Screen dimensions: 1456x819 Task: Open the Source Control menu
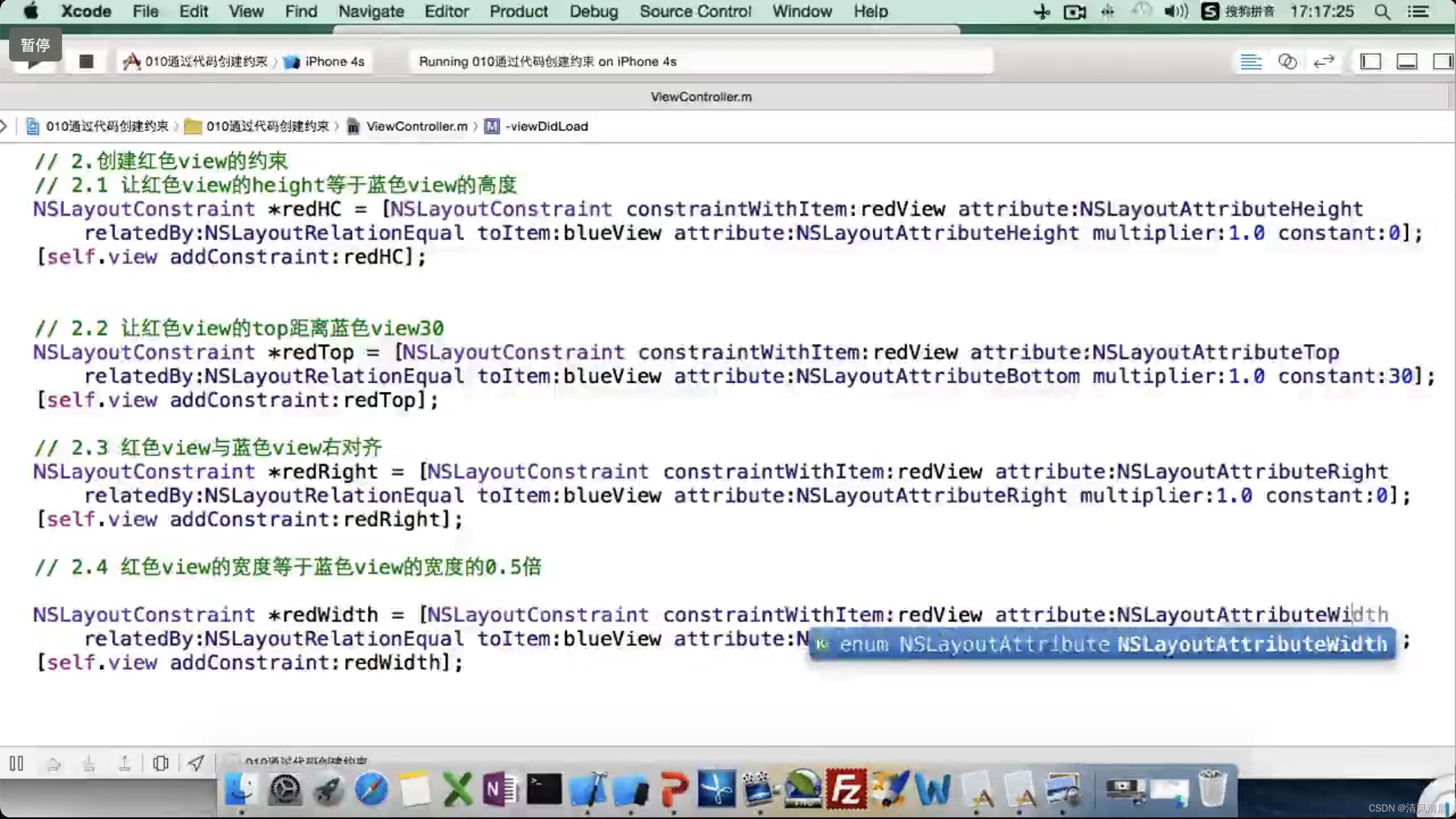click(695, 11)
